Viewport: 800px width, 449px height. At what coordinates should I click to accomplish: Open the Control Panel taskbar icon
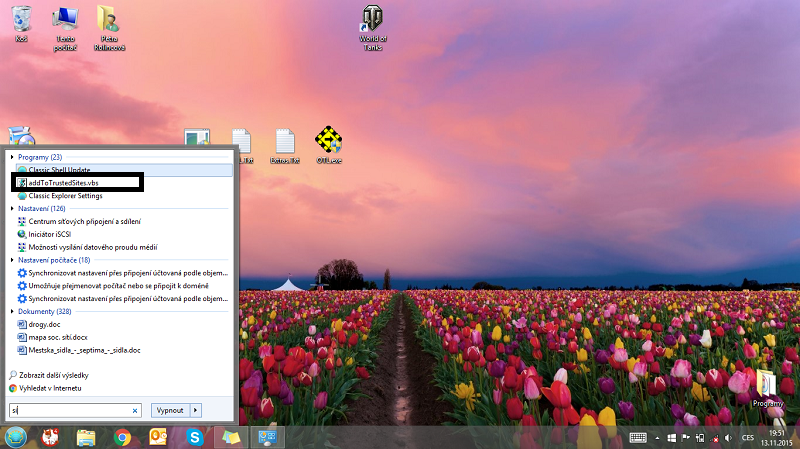267,438
